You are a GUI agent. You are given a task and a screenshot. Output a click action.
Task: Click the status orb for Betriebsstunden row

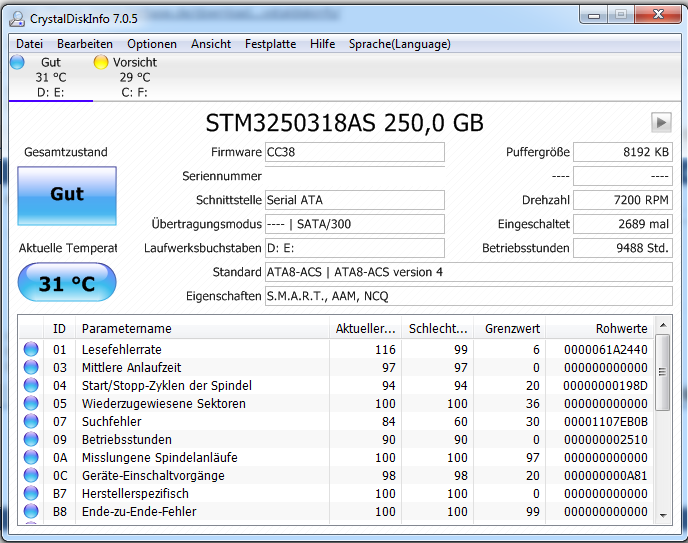click(31, 439)
